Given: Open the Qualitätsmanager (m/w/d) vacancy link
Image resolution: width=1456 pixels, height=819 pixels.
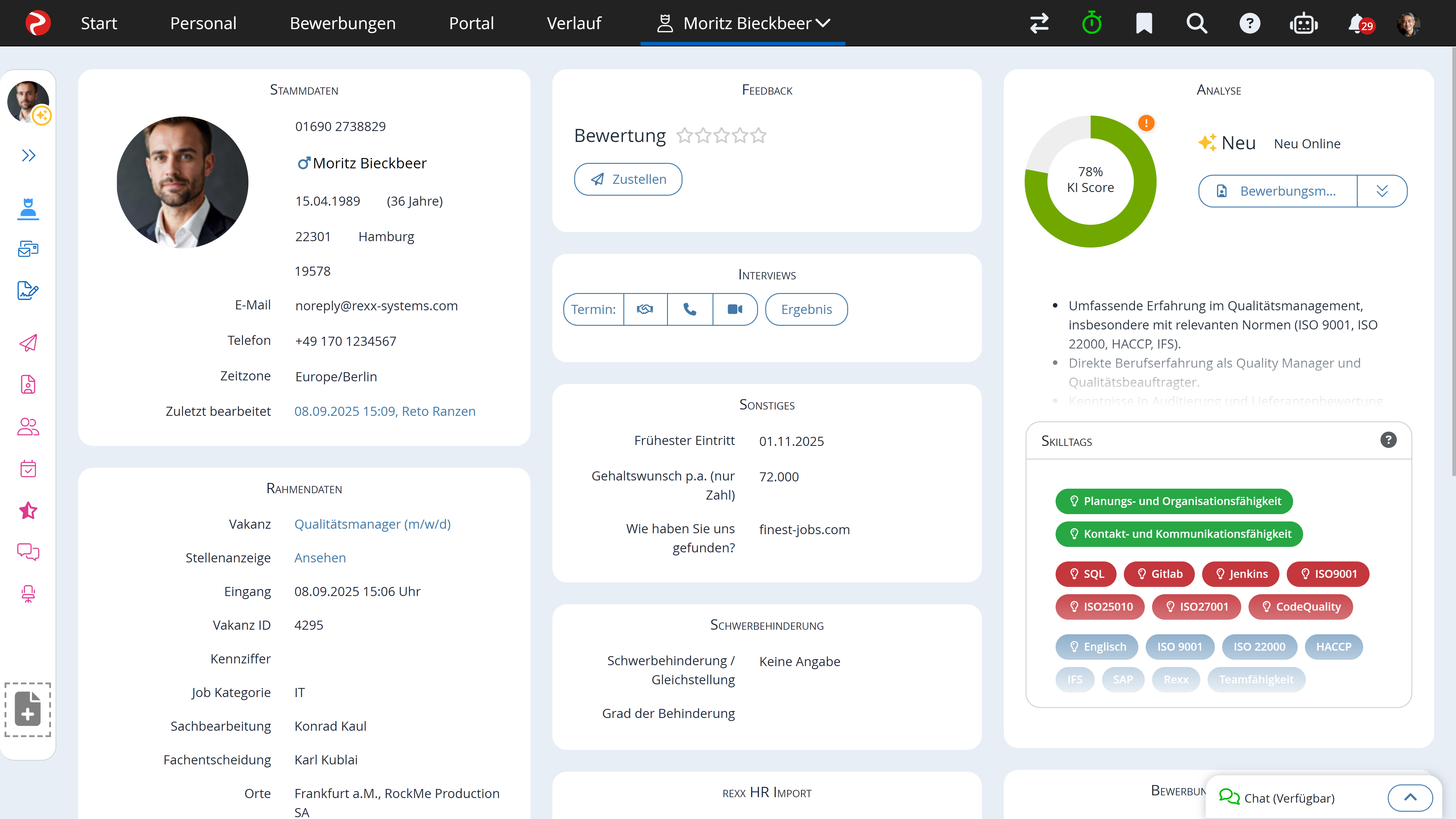Looking at the screenshot, I should tap(372, 524).
